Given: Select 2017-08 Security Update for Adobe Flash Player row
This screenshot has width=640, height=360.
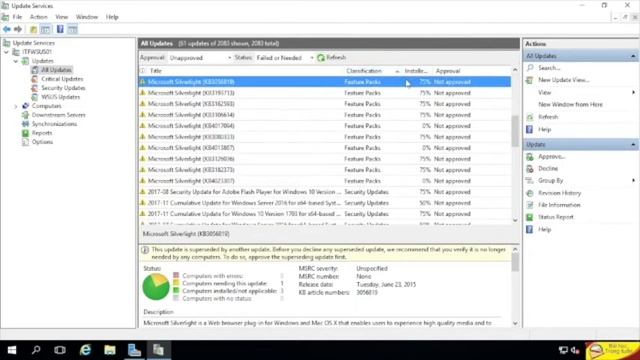Looking at the screenshot, I should coord(324,192).
